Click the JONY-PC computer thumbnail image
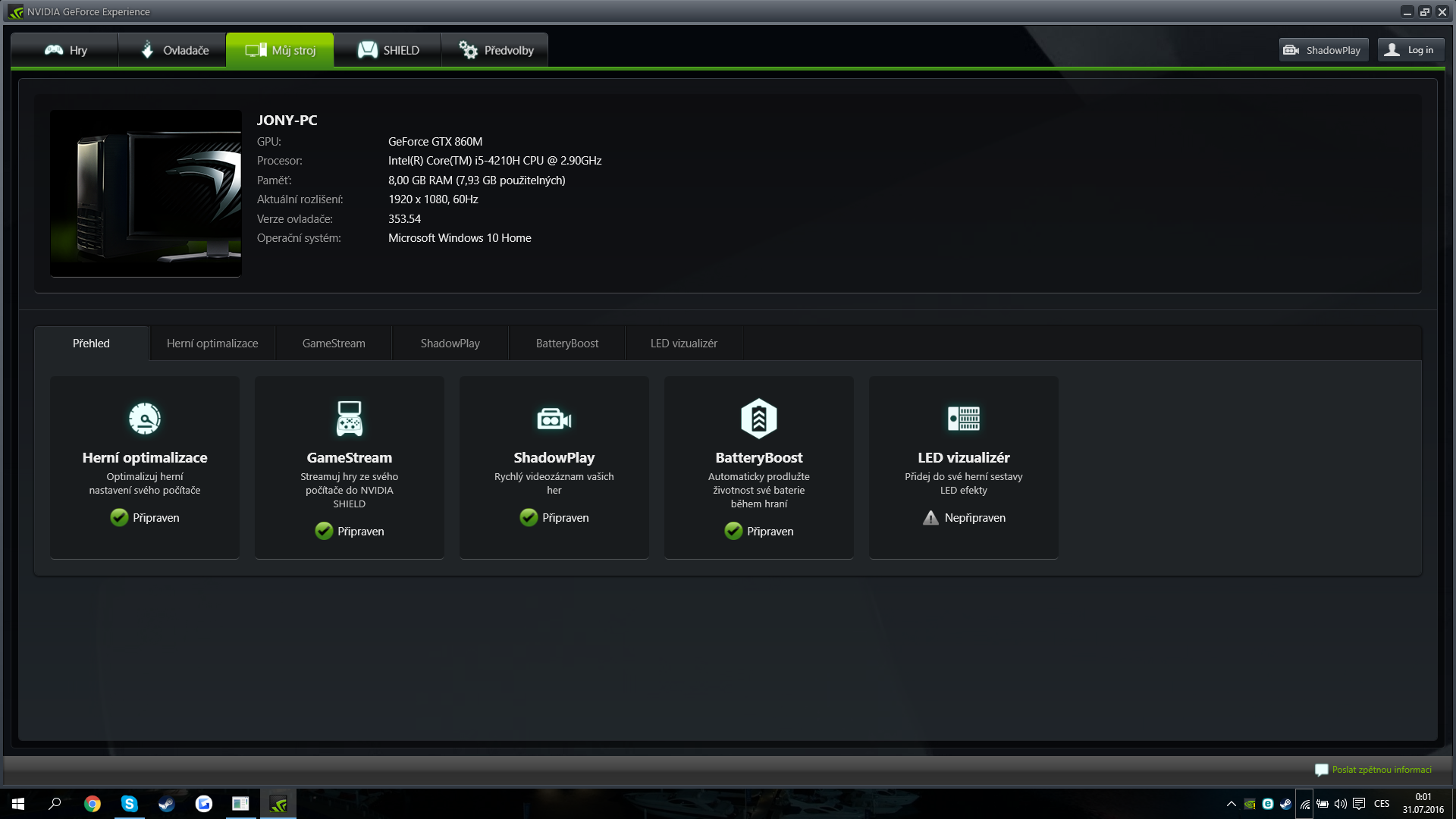Screen dimensions: 1456x819 click(146, 193)
